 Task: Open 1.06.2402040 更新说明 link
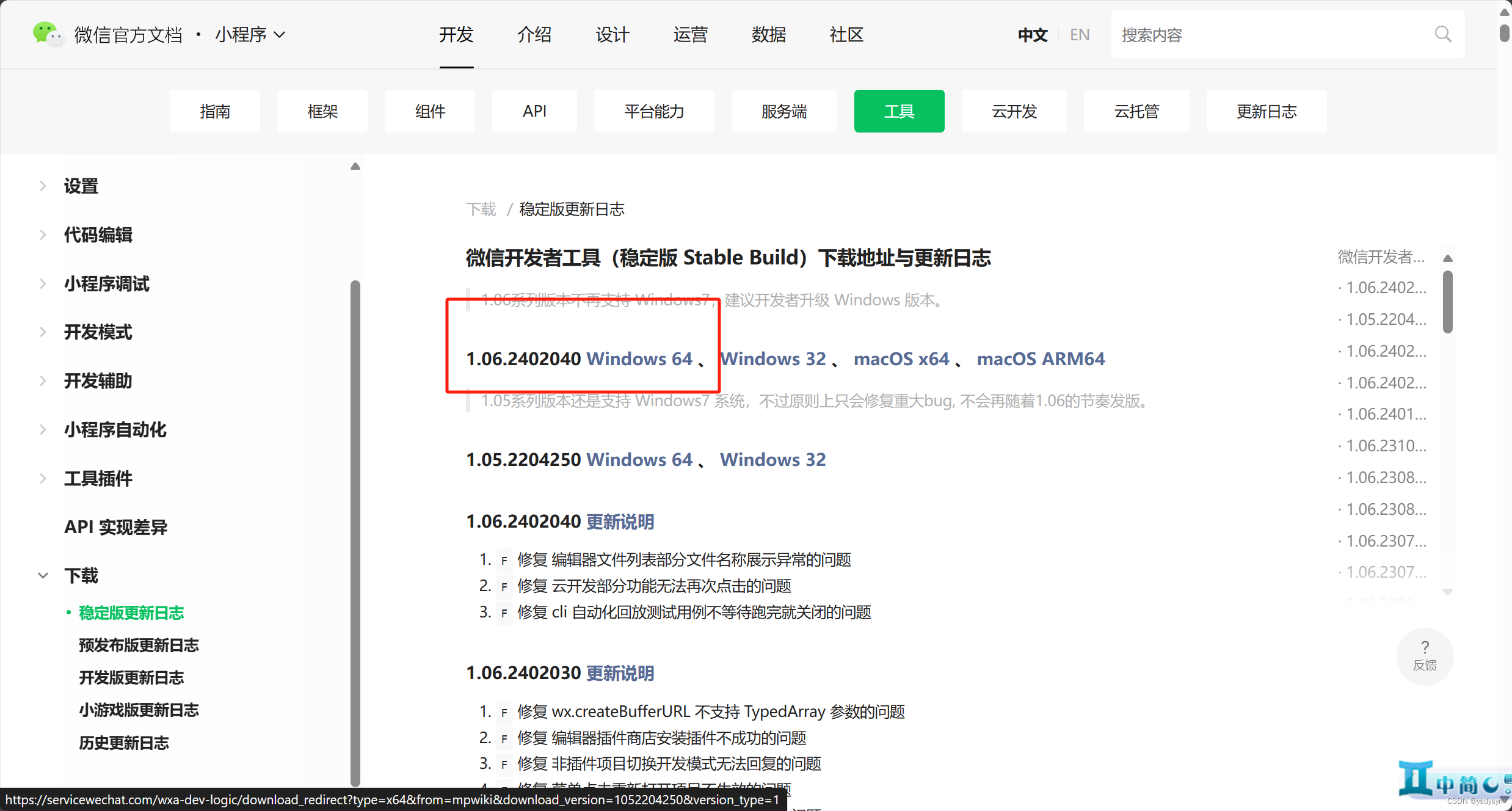[620, 522]
